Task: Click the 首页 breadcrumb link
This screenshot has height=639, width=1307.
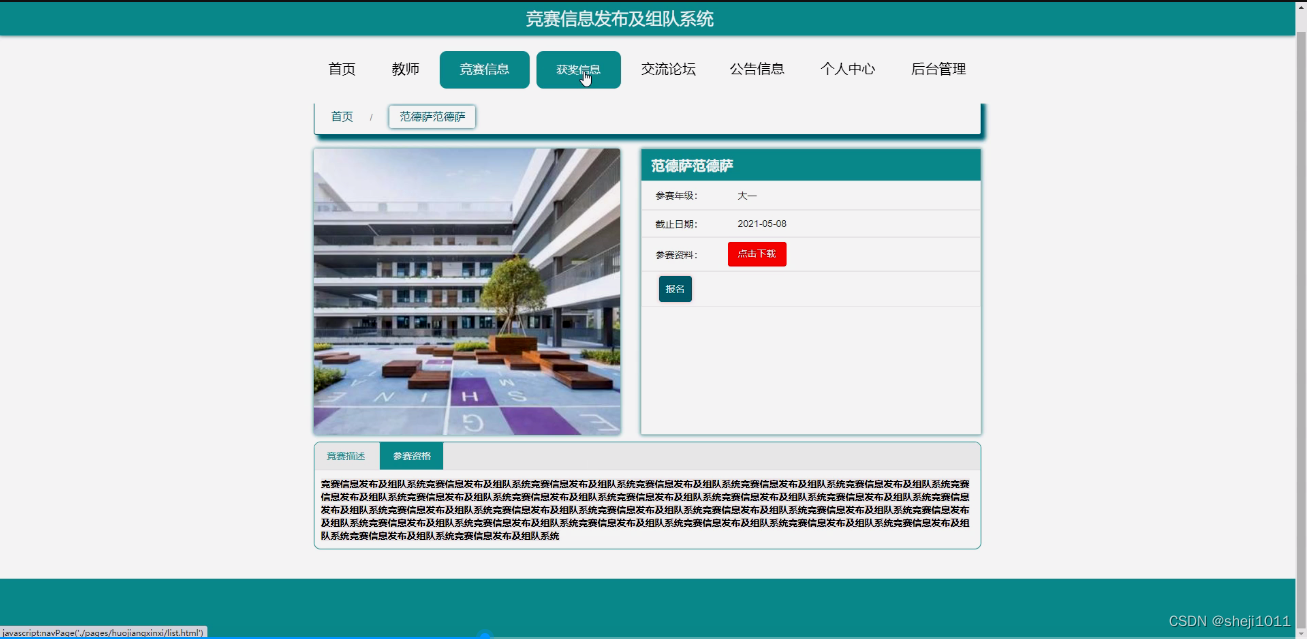Action: 341,116
